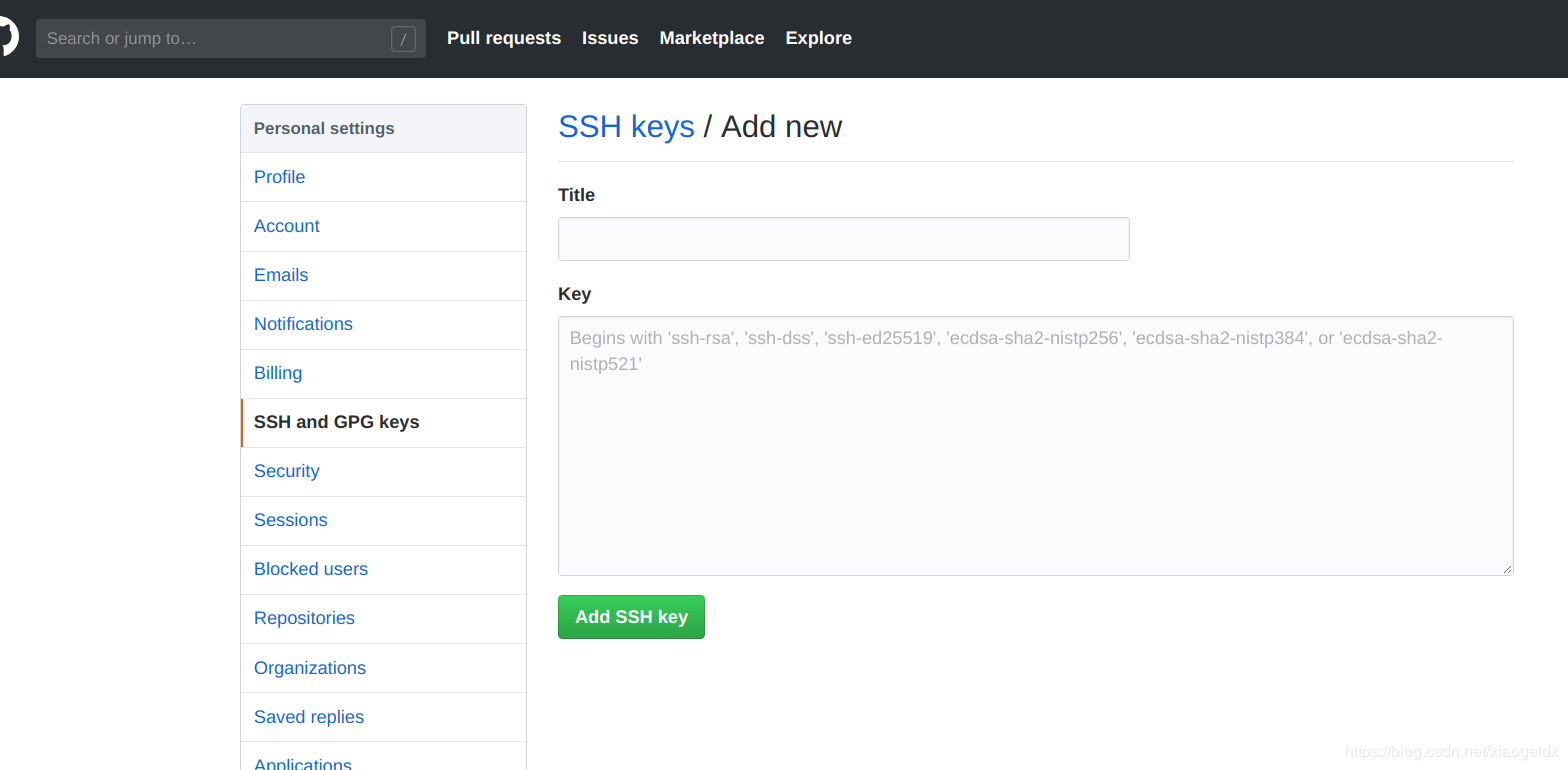Focus the Search or jump to field

(x=231, y=38)
